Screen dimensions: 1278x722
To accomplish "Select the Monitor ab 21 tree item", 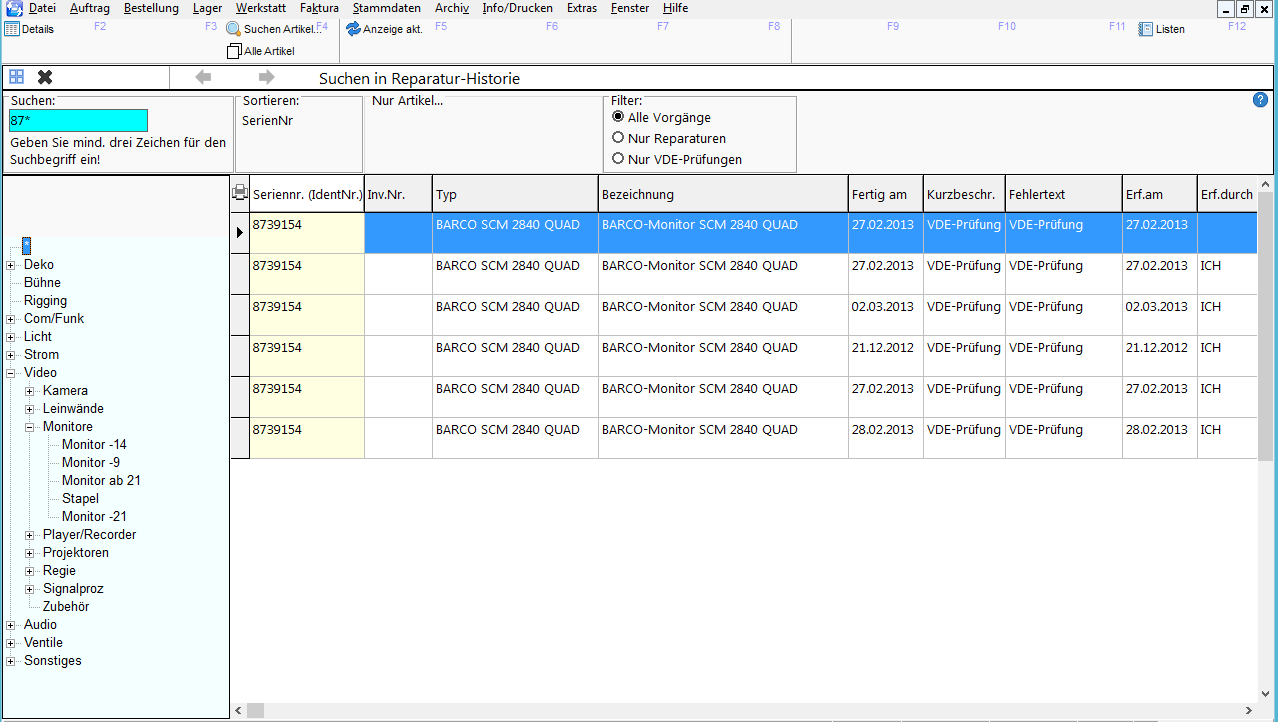I will tap(101, 481).
